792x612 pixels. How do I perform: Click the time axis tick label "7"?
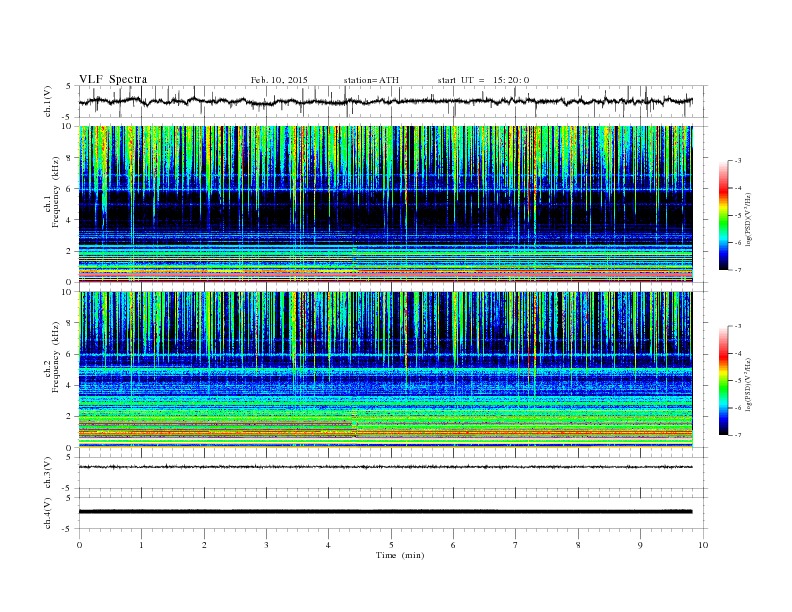pyautogui.click(x=516, y=545)
